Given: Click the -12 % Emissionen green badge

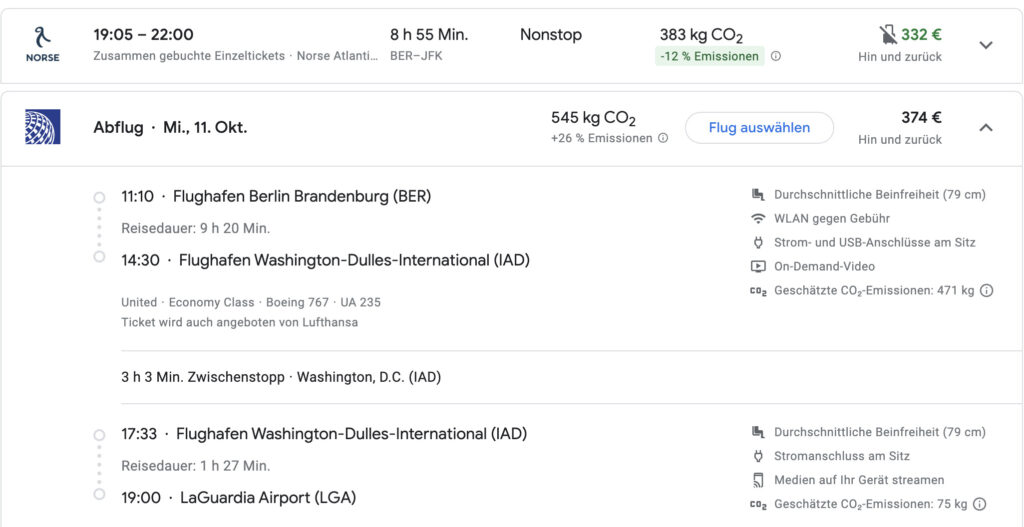Looking at the screenshot, I should pyautogui.click(x=710, y=56).
